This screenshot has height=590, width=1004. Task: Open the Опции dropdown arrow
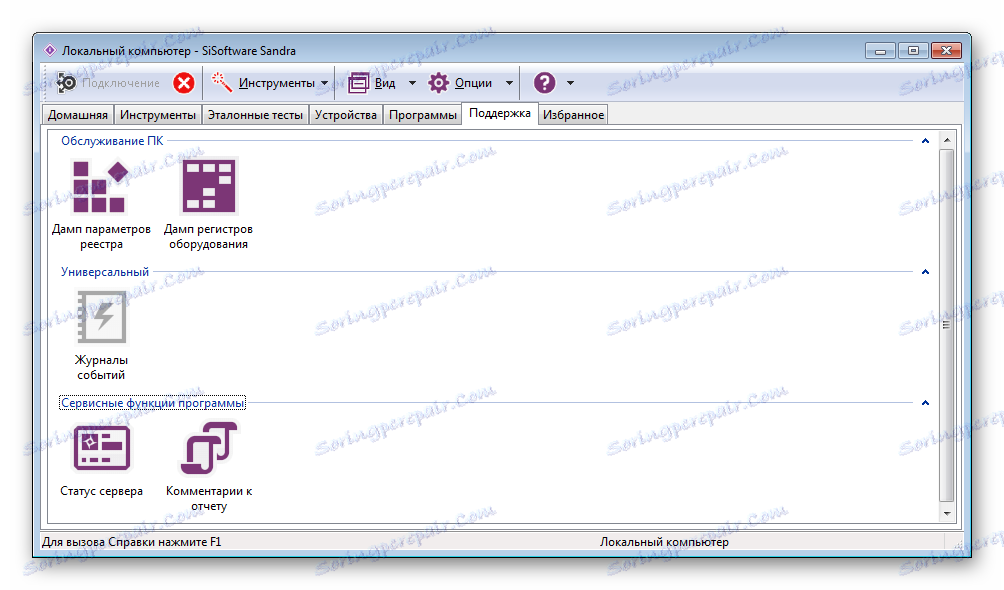(508, 82)
